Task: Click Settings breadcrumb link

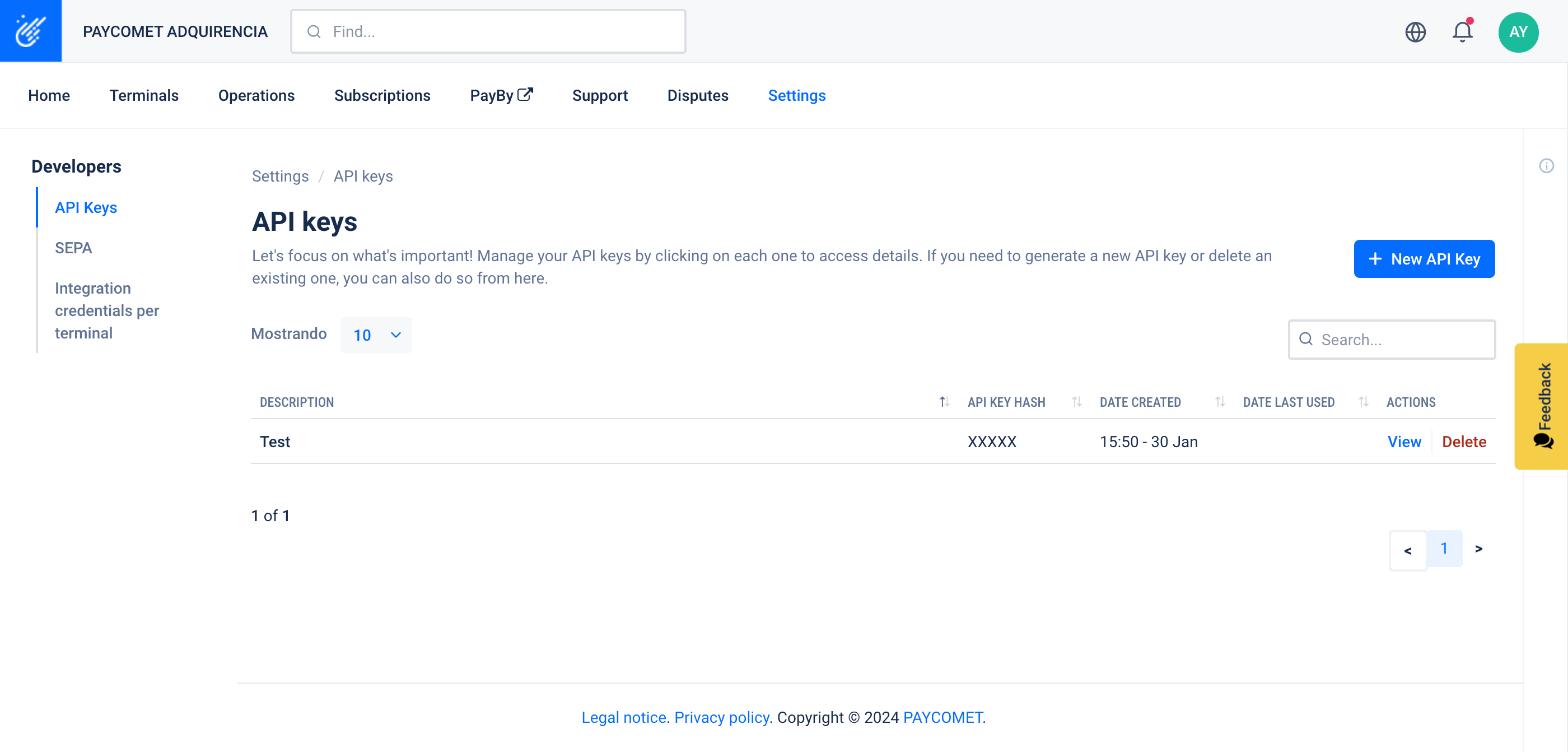Action: coord(280,176)
